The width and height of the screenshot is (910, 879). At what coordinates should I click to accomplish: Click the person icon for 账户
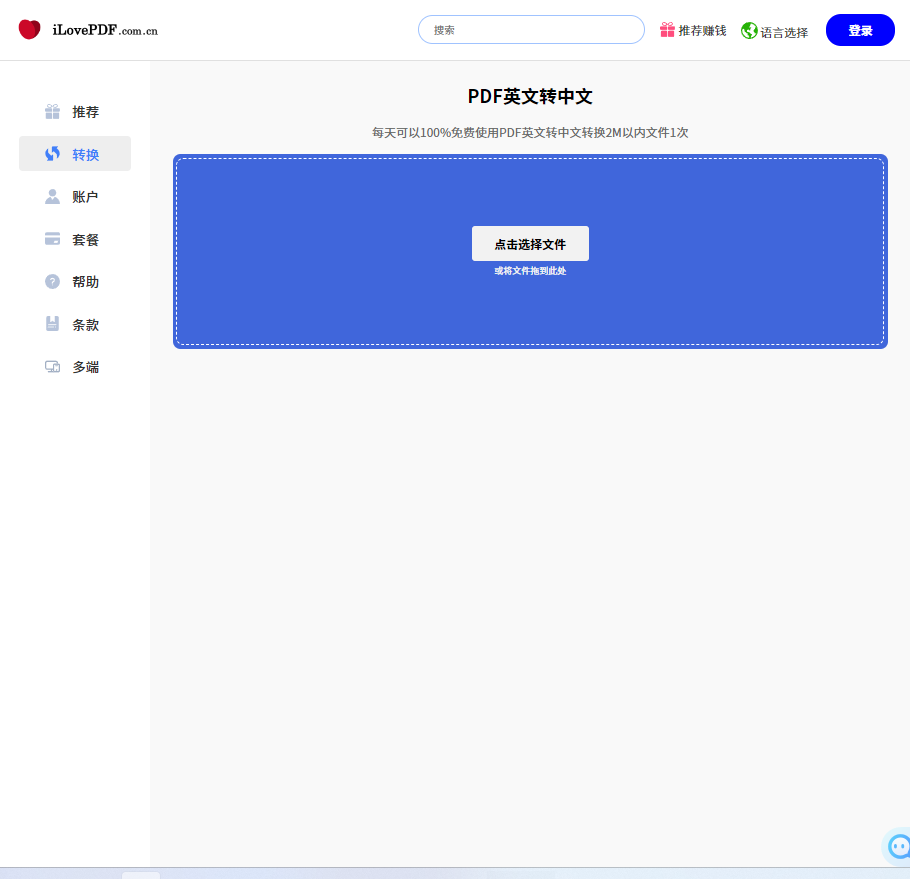52,197
